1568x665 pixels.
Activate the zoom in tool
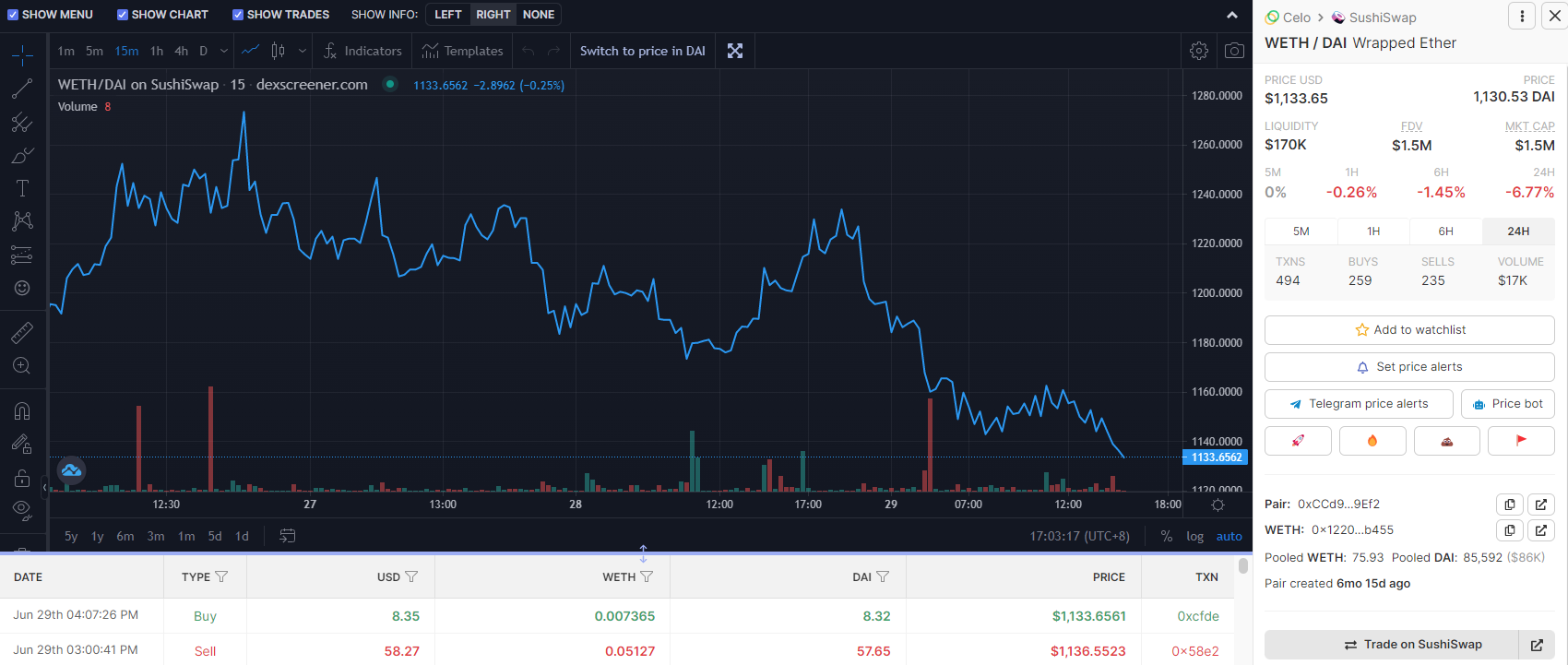[x=22, y=366]
